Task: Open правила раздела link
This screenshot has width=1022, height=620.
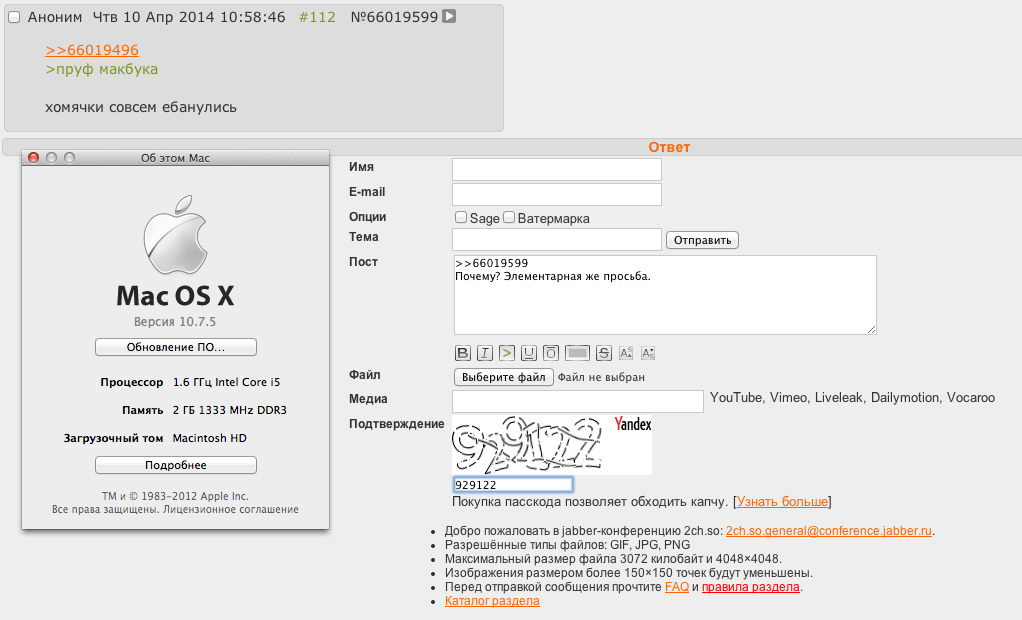Action: click(751, 587)
